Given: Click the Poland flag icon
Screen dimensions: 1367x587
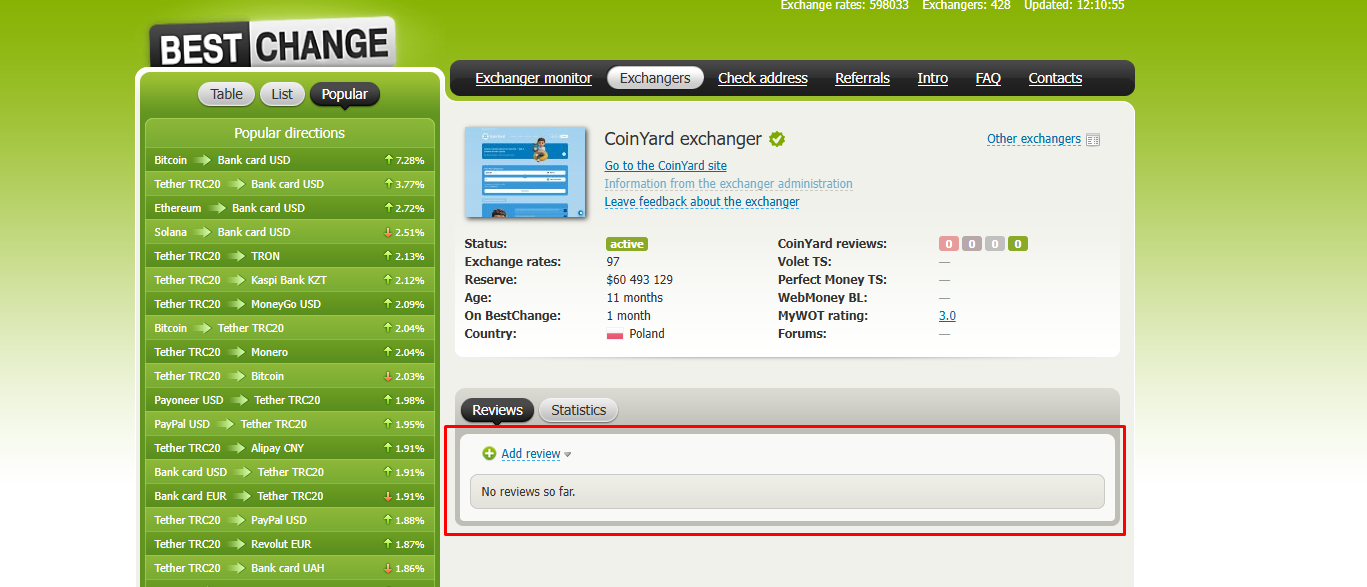Looking at the screenshot, I should (x=615, y=334).
